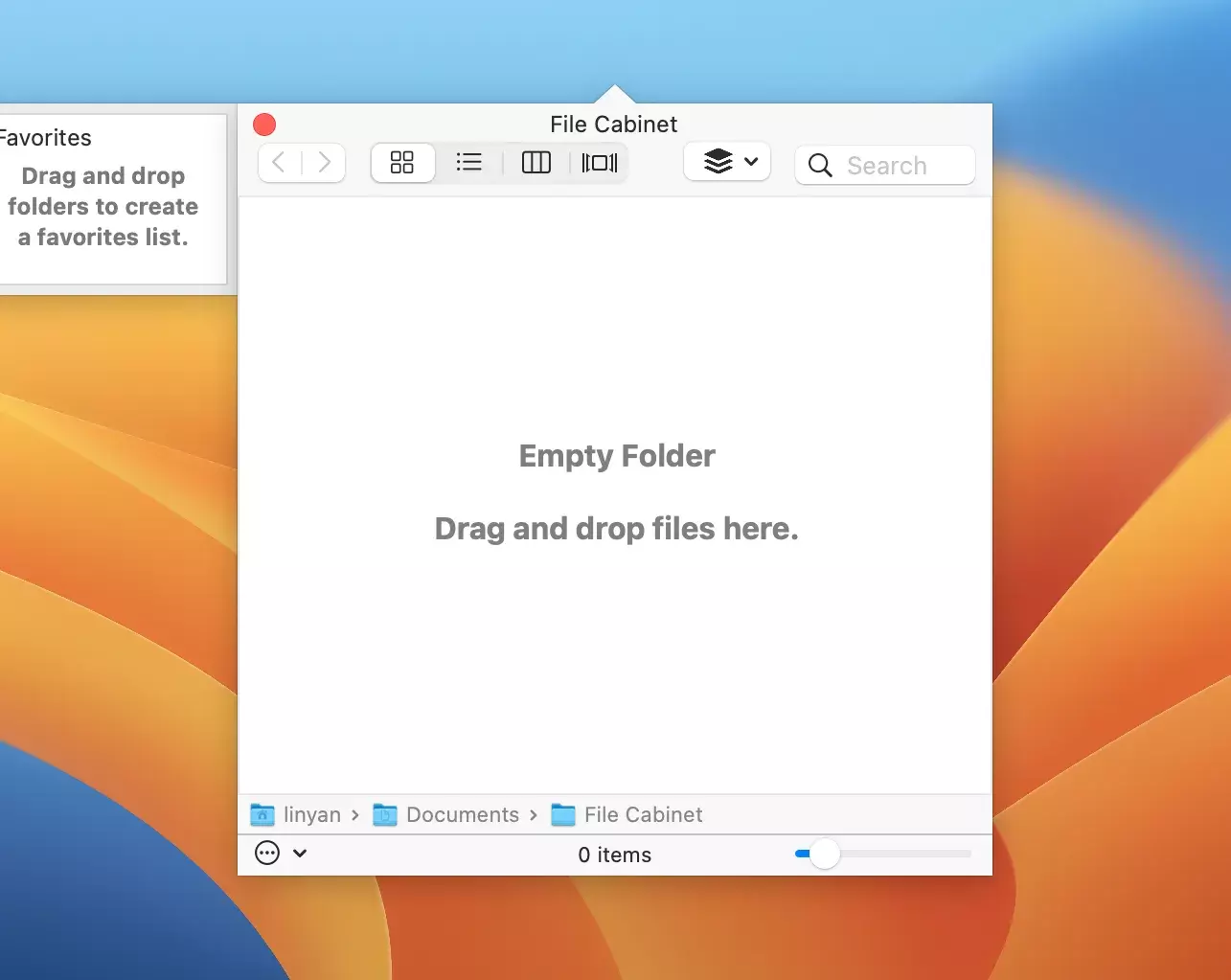
Task: Open the ellipsis action menu icon
Action: pyautogui.click(x=267, y=853)
